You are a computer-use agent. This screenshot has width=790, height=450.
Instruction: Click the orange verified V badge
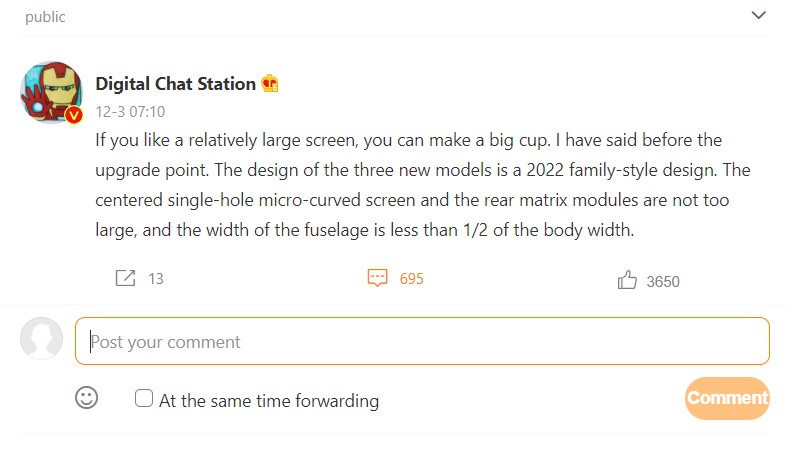74,116
